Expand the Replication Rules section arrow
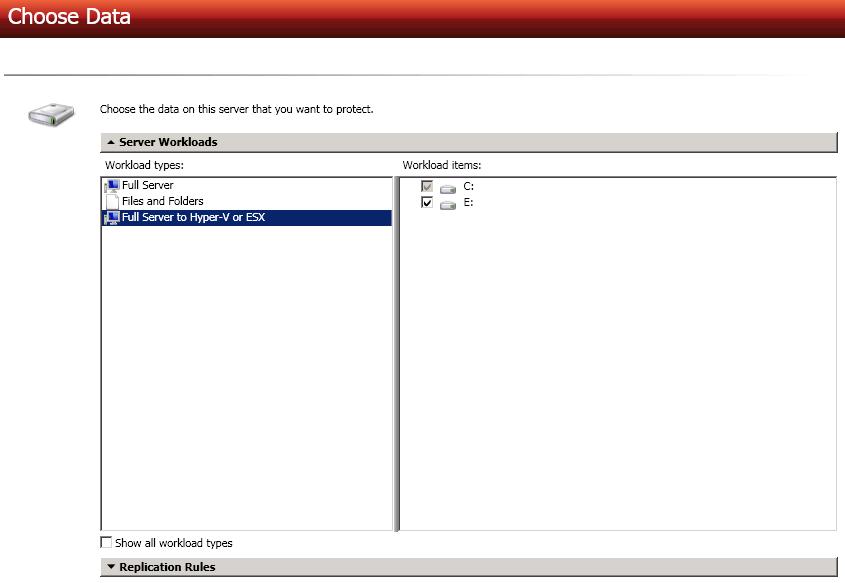 click(x=110, y=567)
